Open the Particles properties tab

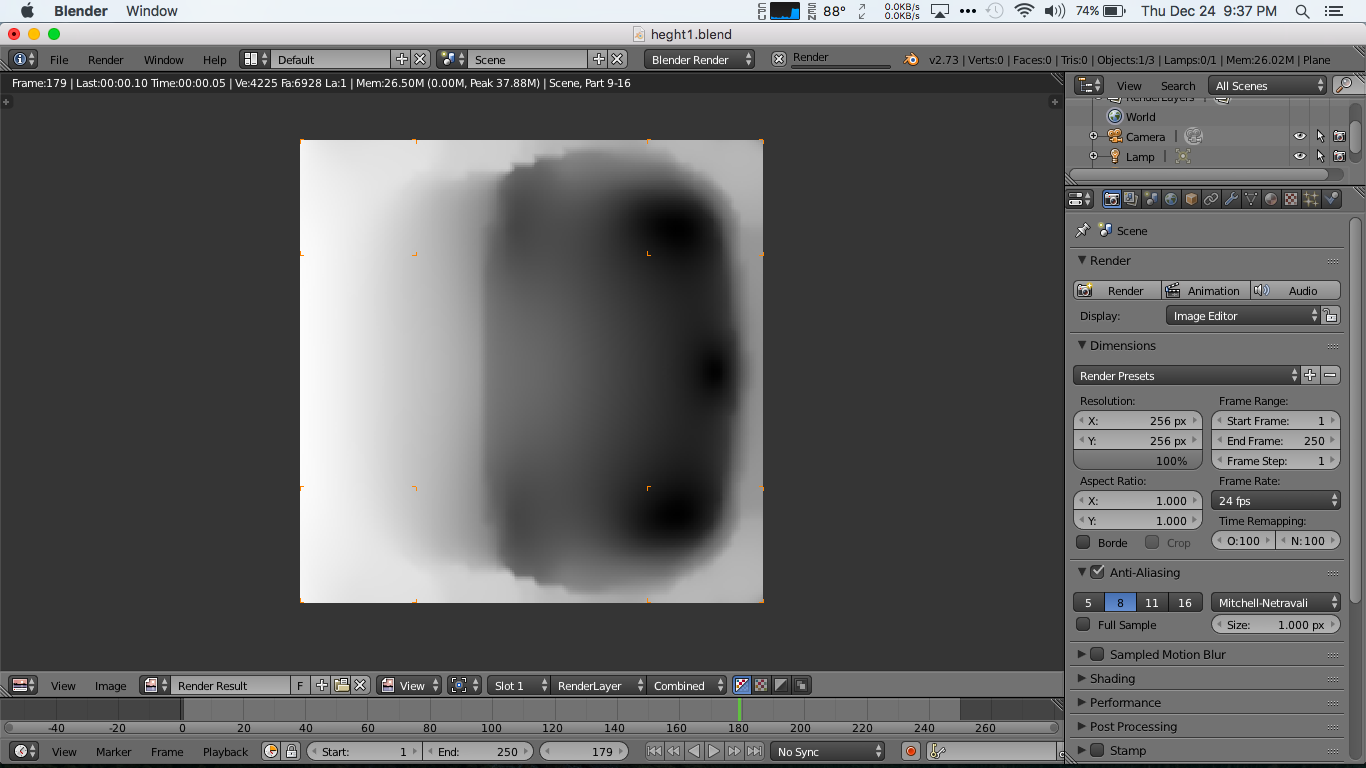tap(1311, 199)
